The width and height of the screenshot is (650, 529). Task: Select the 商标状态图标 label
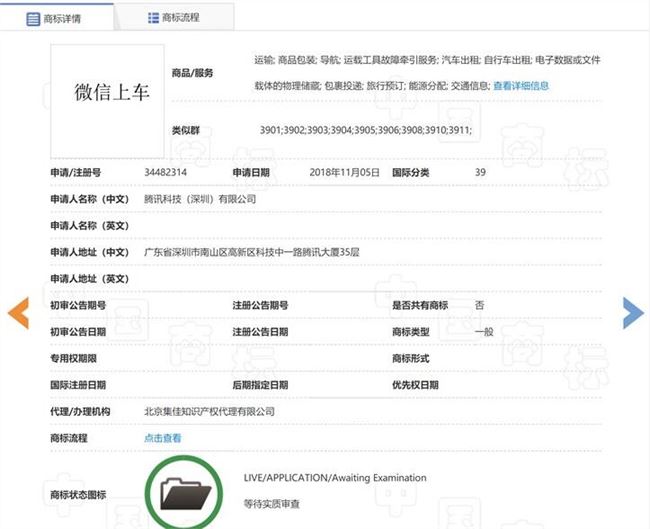pos(78,494)
